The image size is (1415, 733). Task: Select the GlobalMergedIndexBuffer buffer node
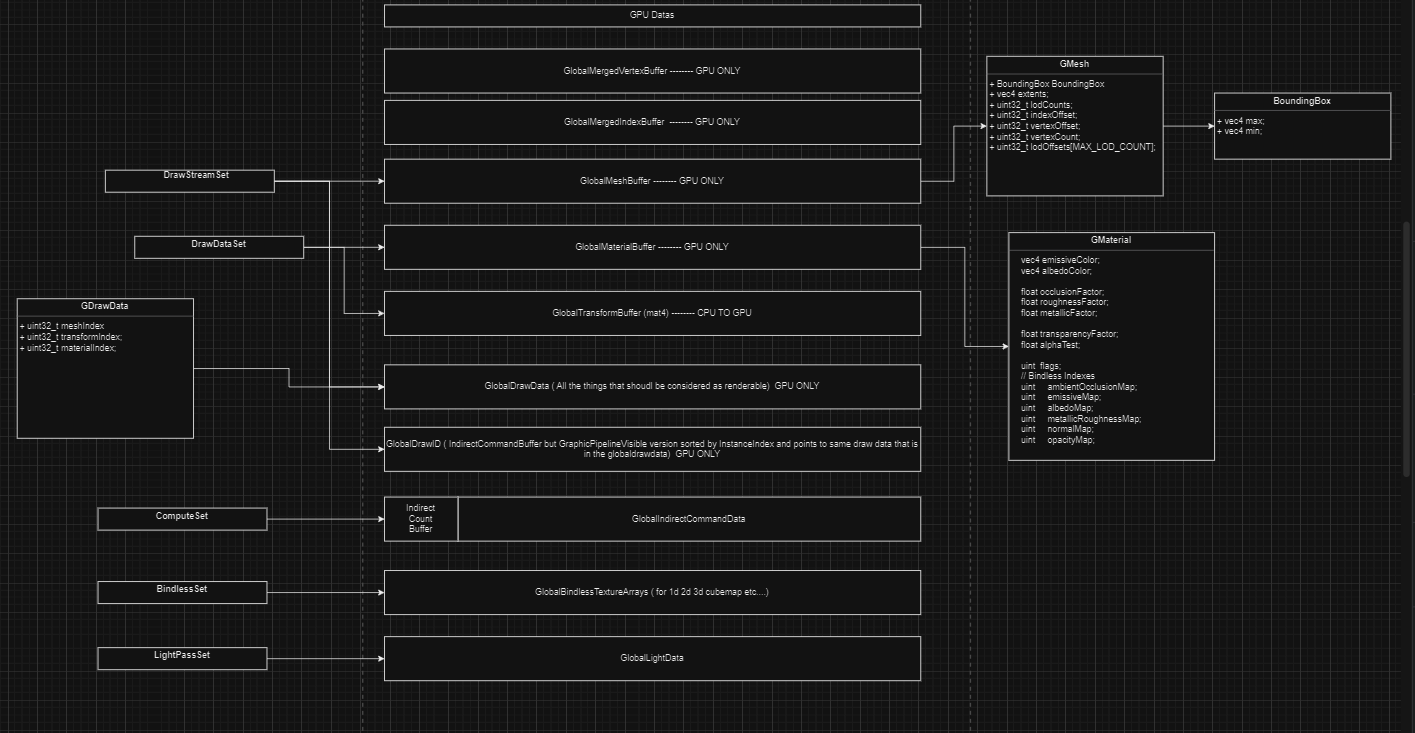click(651, 121)
